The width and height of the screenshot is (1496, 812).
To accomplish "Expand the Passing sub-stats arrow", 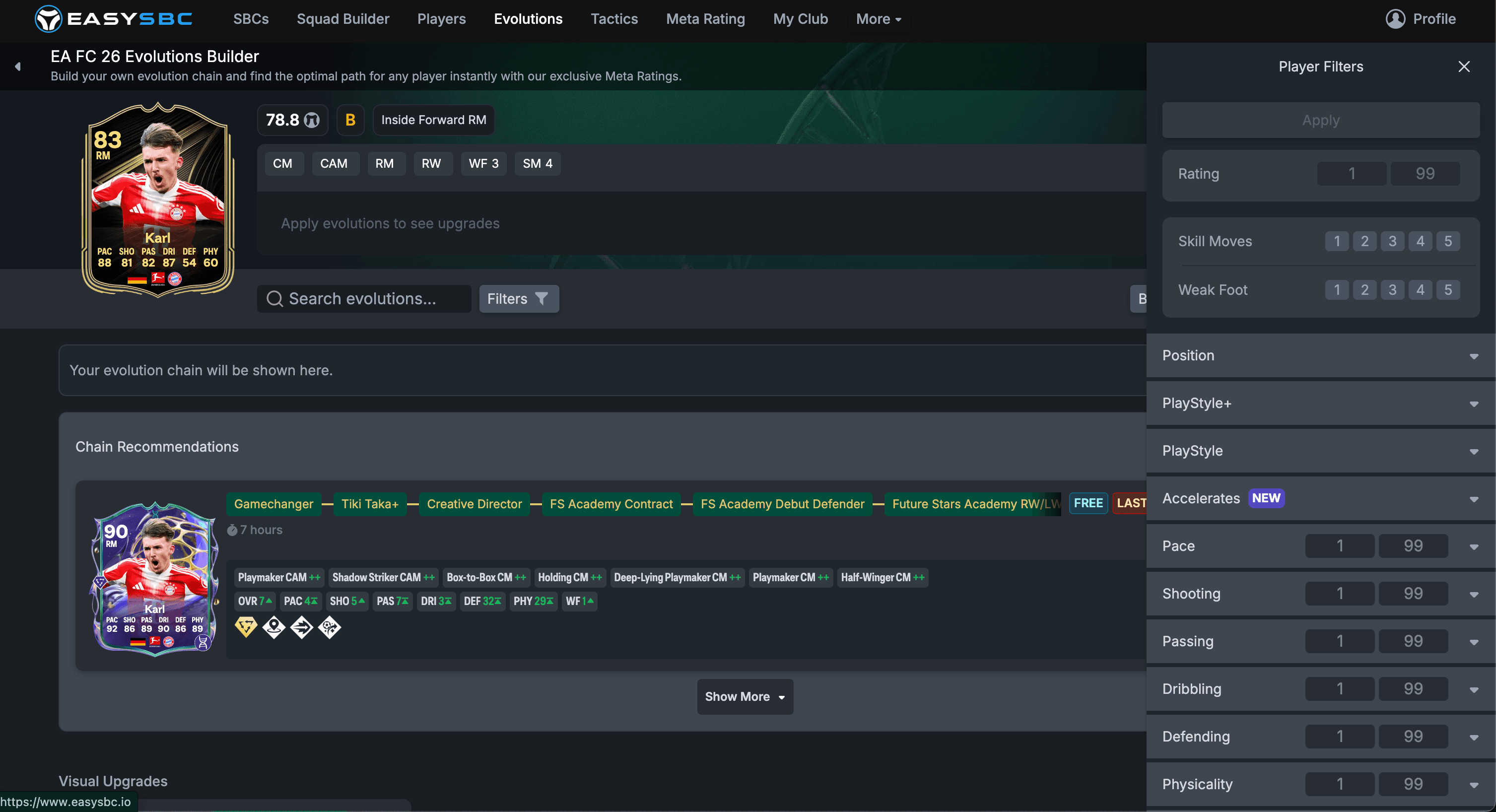I will point(1473,642).
